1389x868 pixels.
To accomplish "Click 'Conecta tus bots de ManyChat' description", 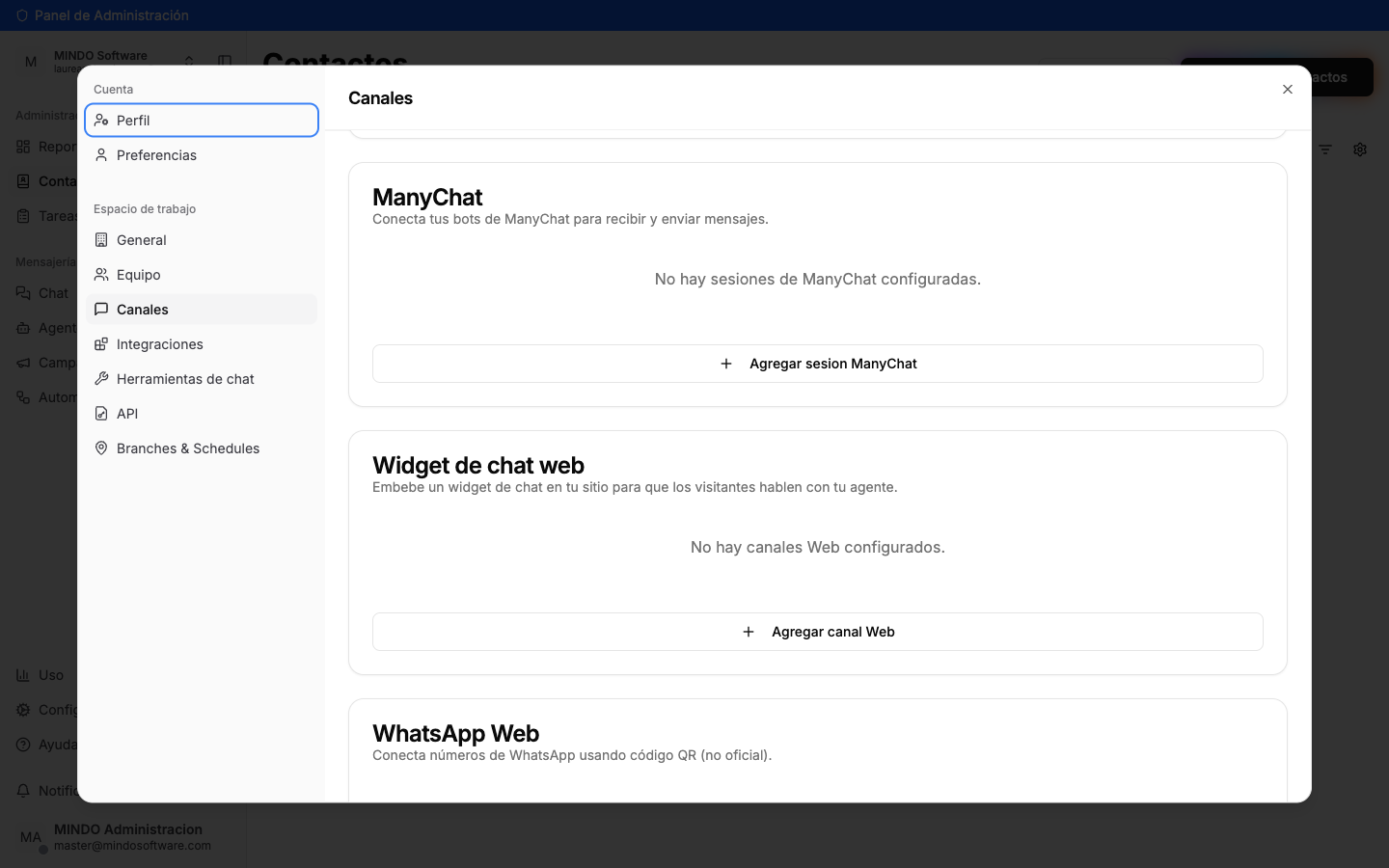I will point(570,219).
